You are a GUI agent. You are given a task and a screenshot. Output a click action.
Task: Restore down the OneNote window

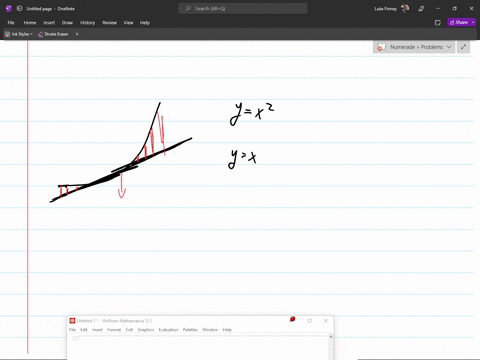tap(454, 9)
